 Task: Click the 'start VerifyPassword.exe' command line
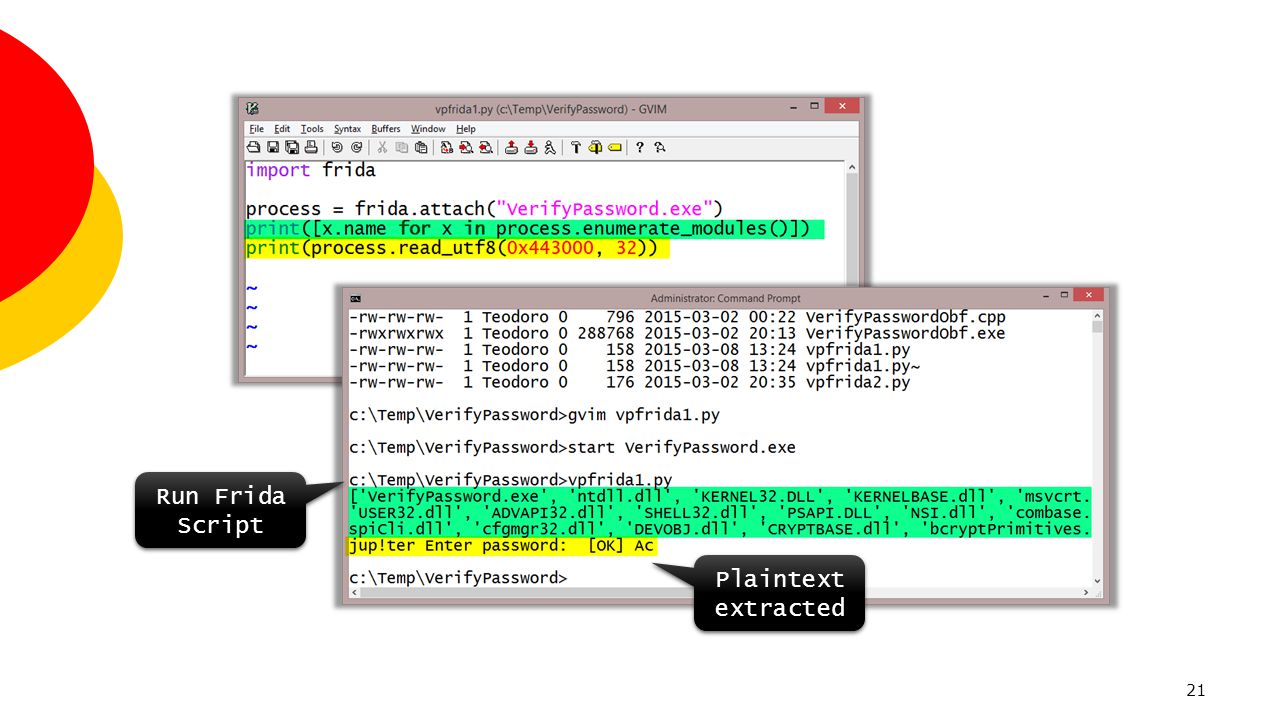click(x=572, y=447)
